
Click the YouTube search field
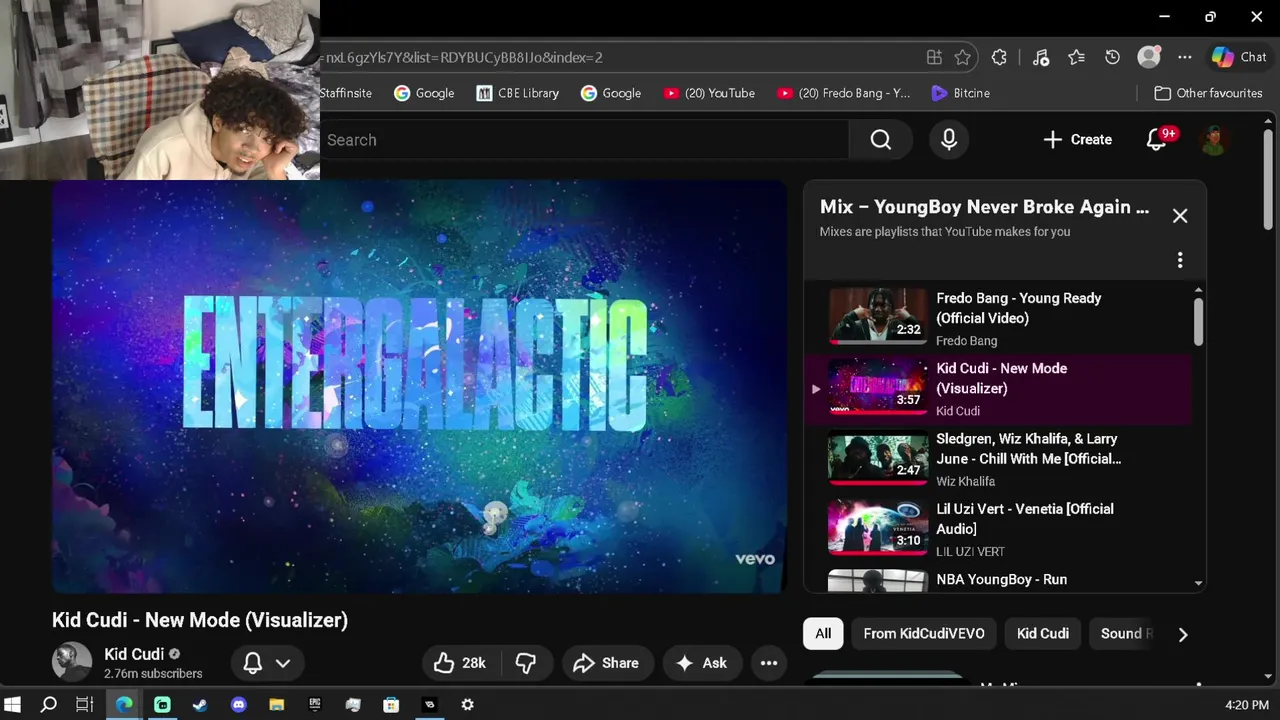585,140
